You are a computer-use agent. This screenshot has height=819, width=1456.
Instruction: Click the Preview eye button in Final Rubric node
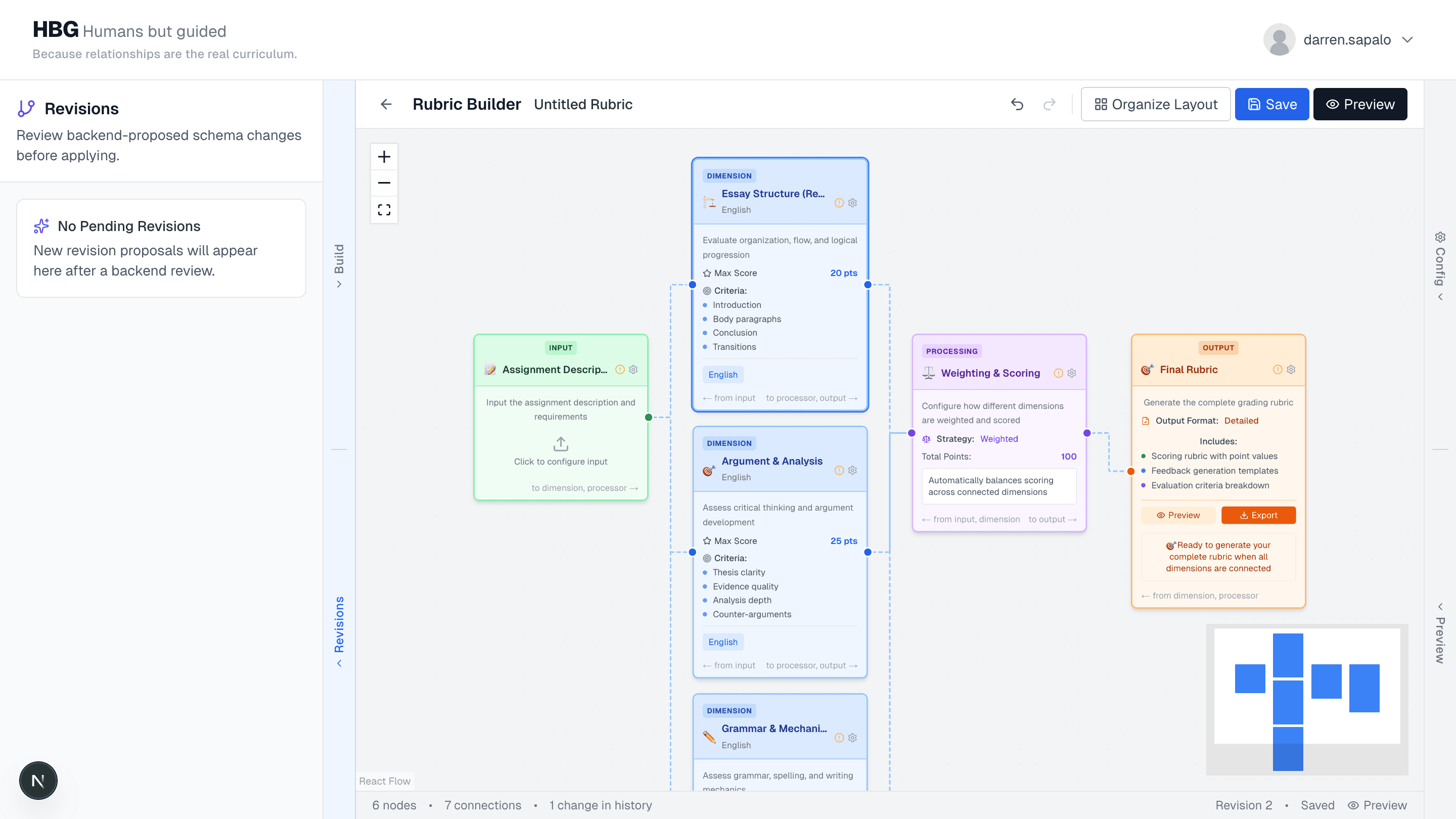tap(1178, 515)
